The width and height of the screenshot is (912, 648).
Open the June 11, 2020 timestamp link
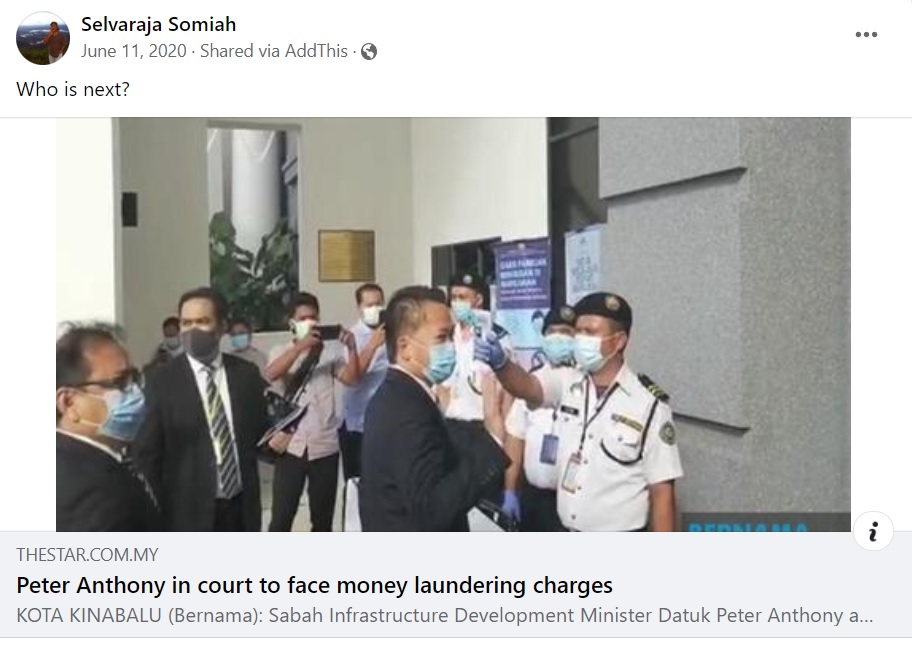[134, 51]
